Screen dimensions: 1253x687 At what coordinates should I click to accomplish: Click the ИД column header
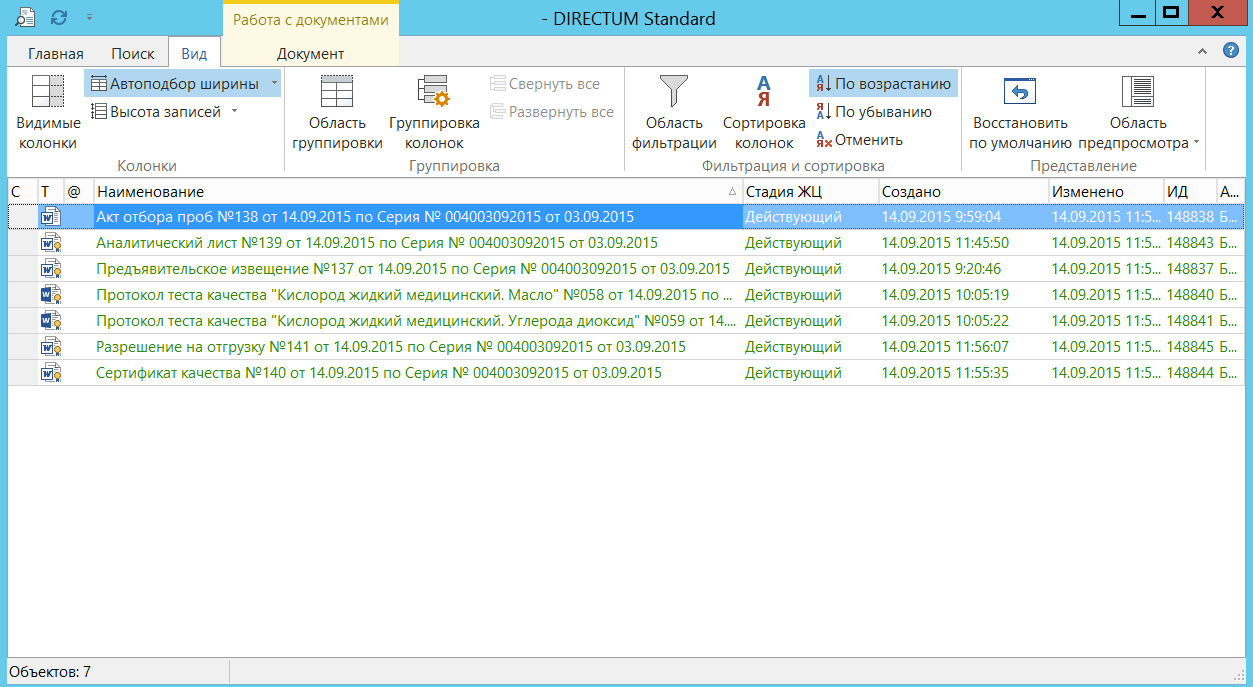pyautogui.click(x=1189, y=191)
